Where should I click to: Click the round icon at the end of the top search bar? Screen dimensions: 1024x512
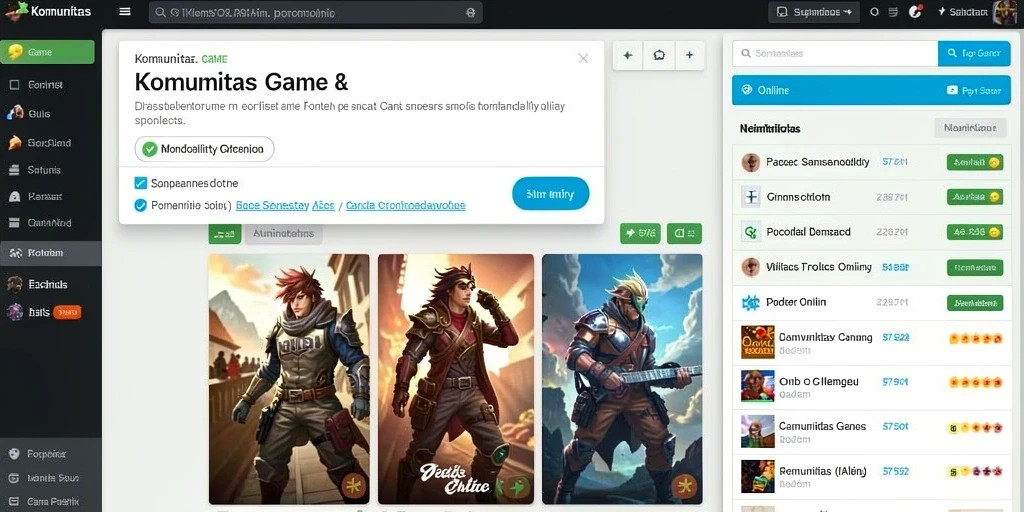(x=470, y=12)
